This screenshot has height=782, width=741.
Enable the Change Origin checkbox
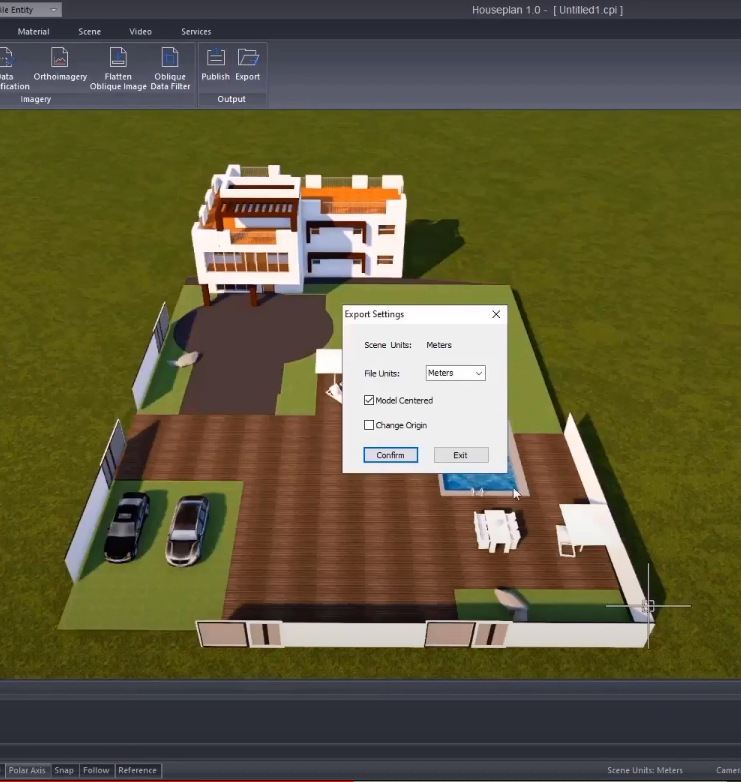click(369, 425)
